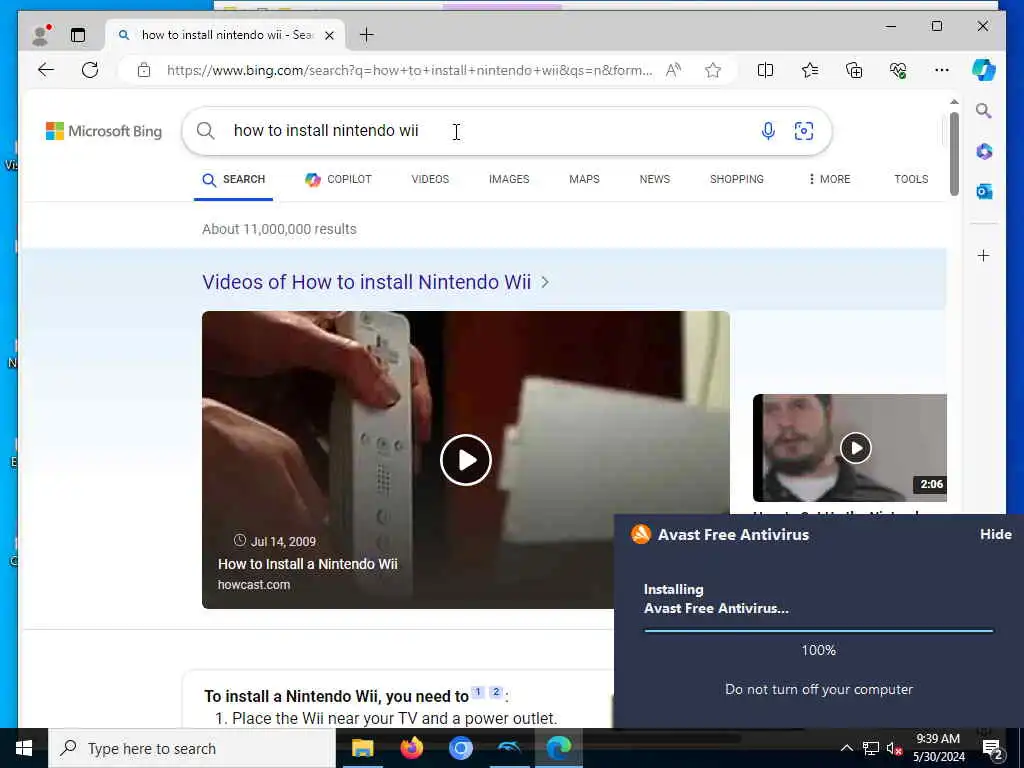Screen dimensions: 1024x768
Task: Search using voice microphone icon
Action: click(x=768, y=131)
